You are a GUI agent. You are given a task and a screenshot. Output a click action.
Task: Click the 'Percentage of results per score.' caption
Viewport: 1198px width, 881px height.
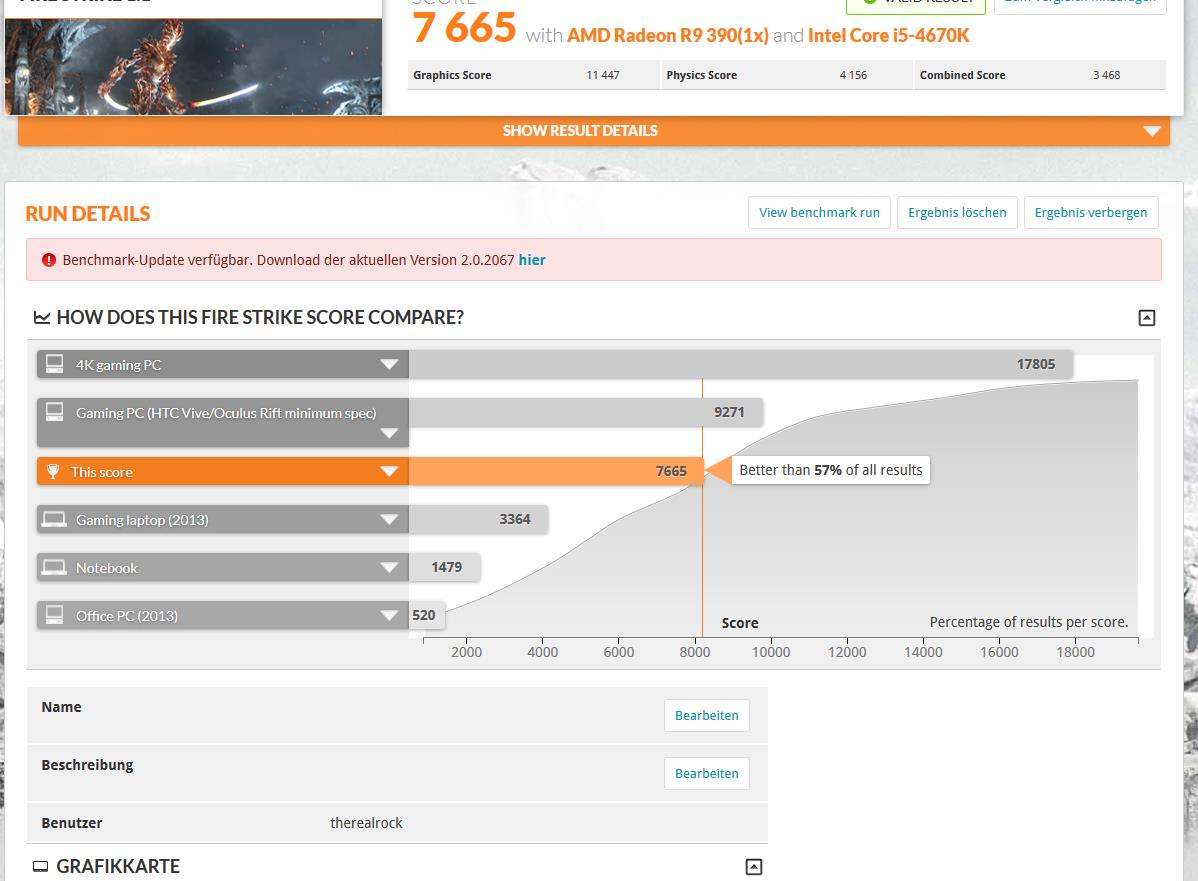[1028, 622]
